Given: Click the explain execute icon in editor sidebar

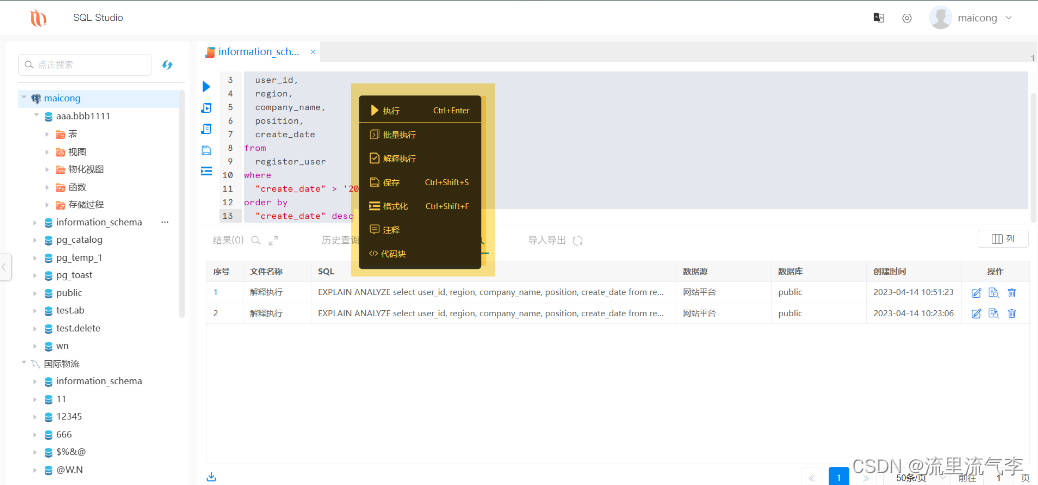Looking at the screenshot, I should pyautogui.click(x=207, y=129).
